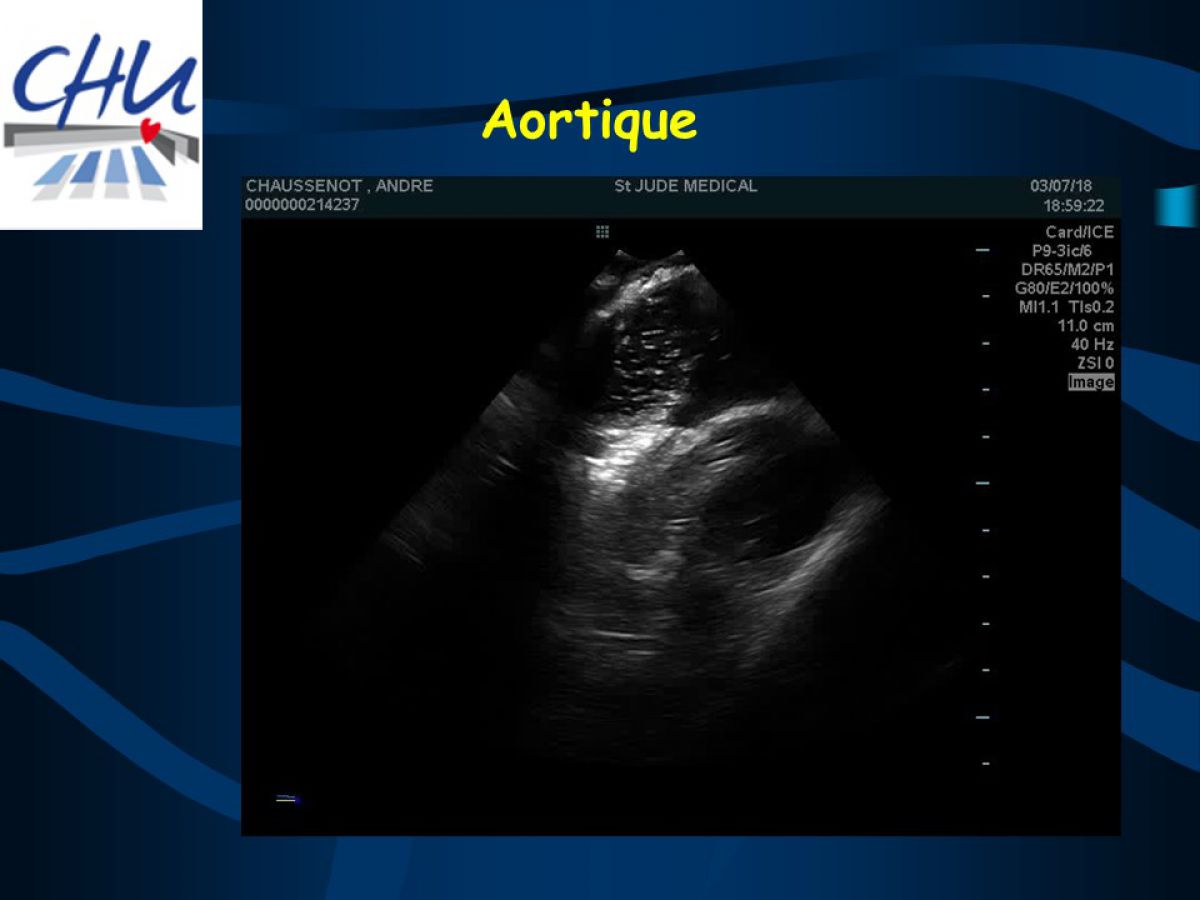Click the ZSI 0 value
The height and width of the screenshot is (900, 1200).
[1095, 363]
